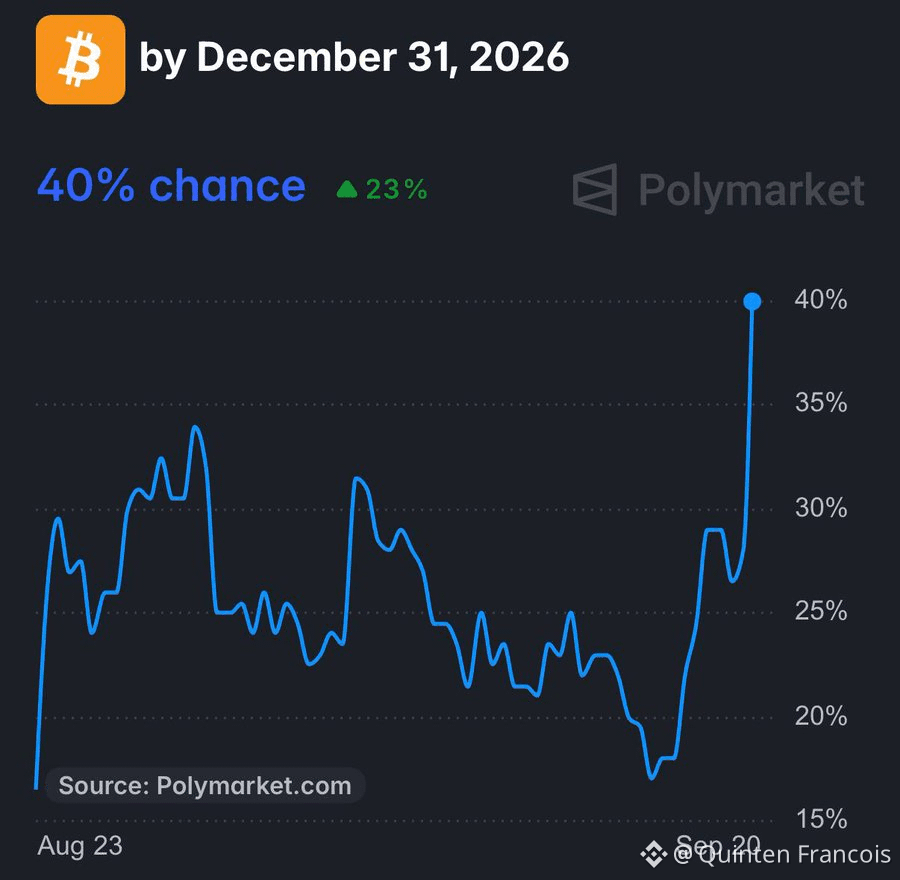The image size is (900, 880).
Task: Click the 20% axis label
Action: click(821, 716)
